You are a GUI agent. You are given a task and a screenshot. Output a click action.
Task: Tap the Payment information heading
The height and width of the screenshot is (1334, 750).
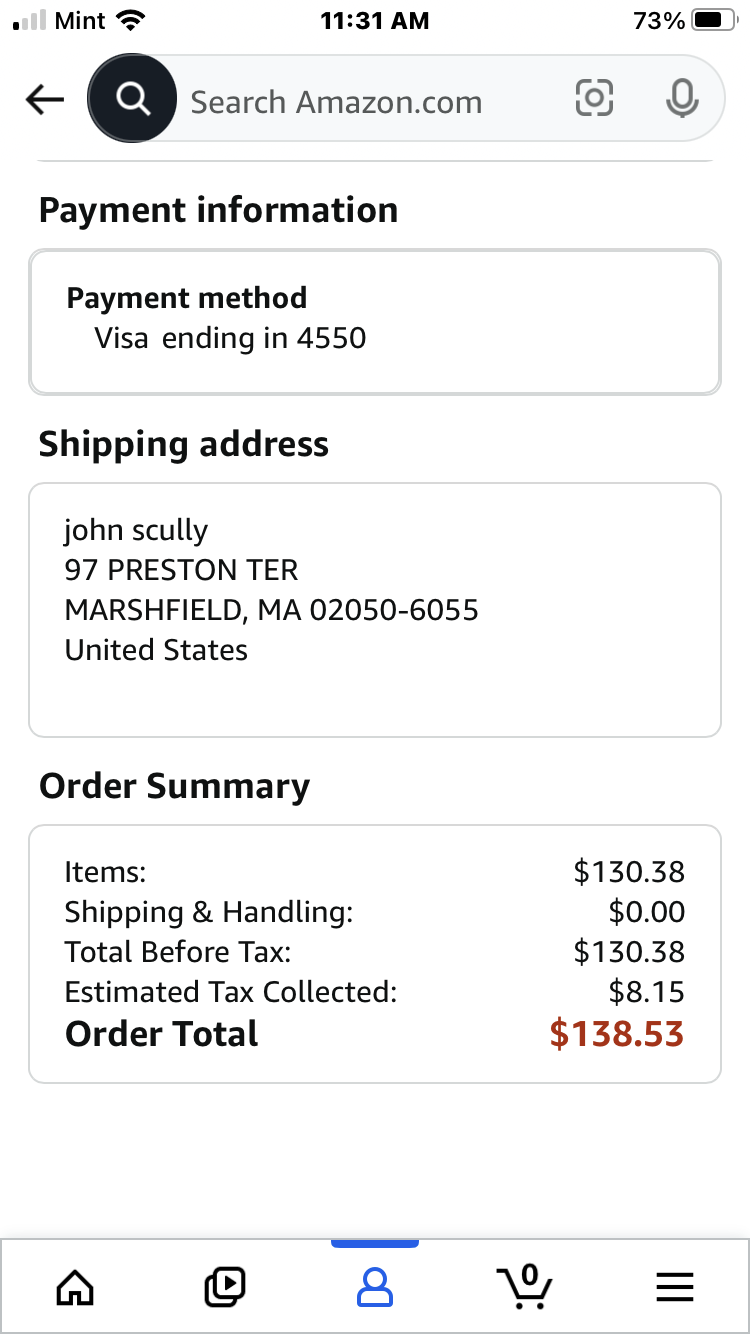tap(218, 210)
